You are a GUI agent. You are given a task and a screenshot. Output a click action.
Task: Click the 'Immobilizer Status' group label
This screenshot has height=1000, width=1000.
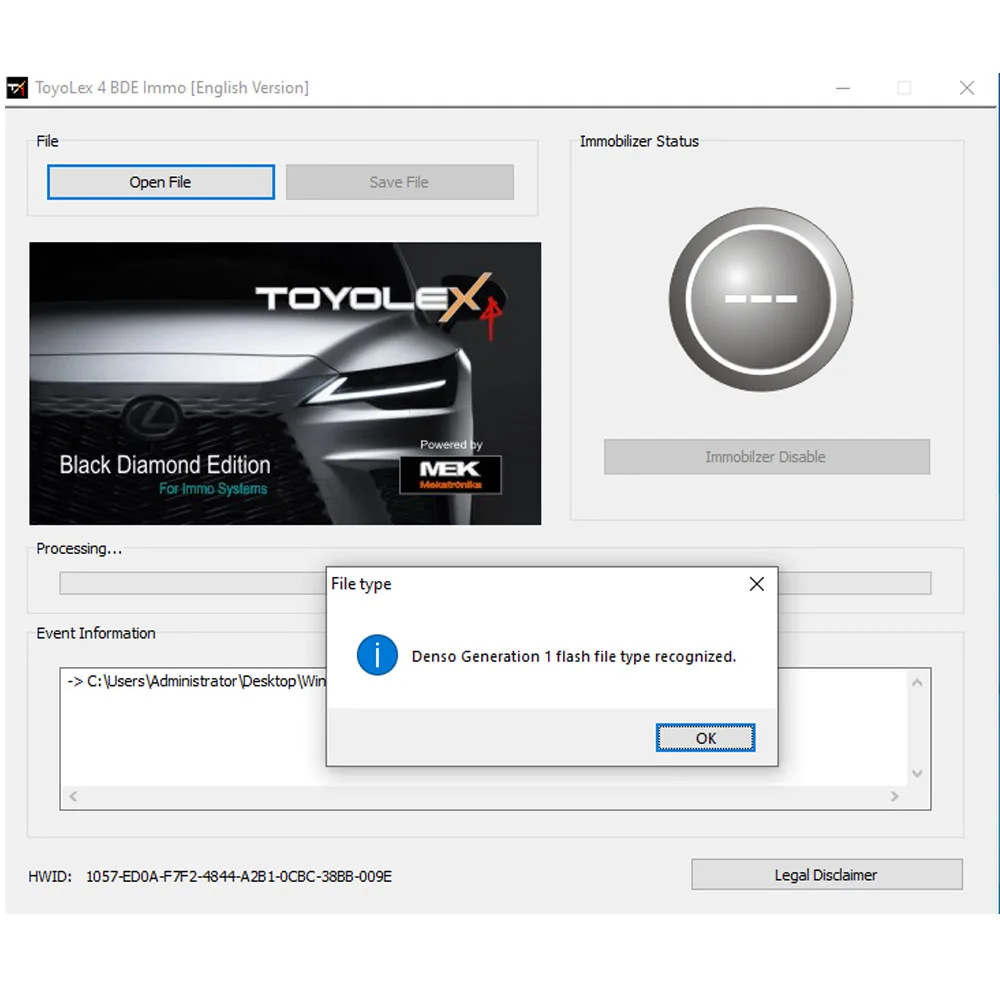coord(639,141)
